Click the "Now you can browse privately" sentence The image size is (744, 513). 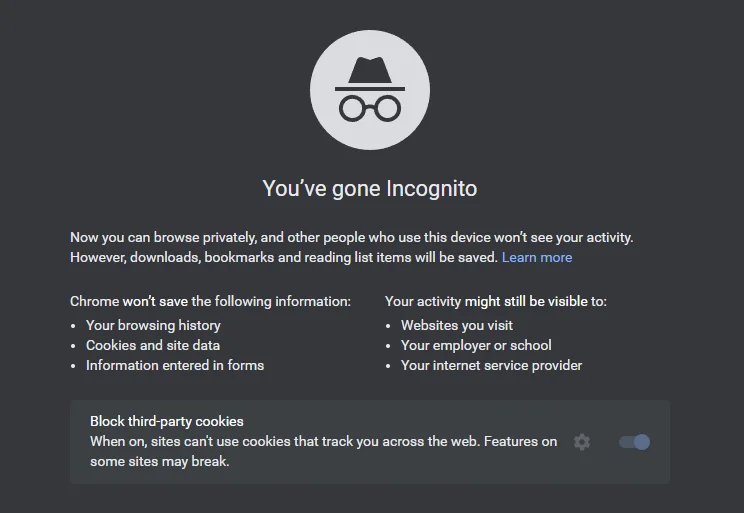(x=352, y=237)
